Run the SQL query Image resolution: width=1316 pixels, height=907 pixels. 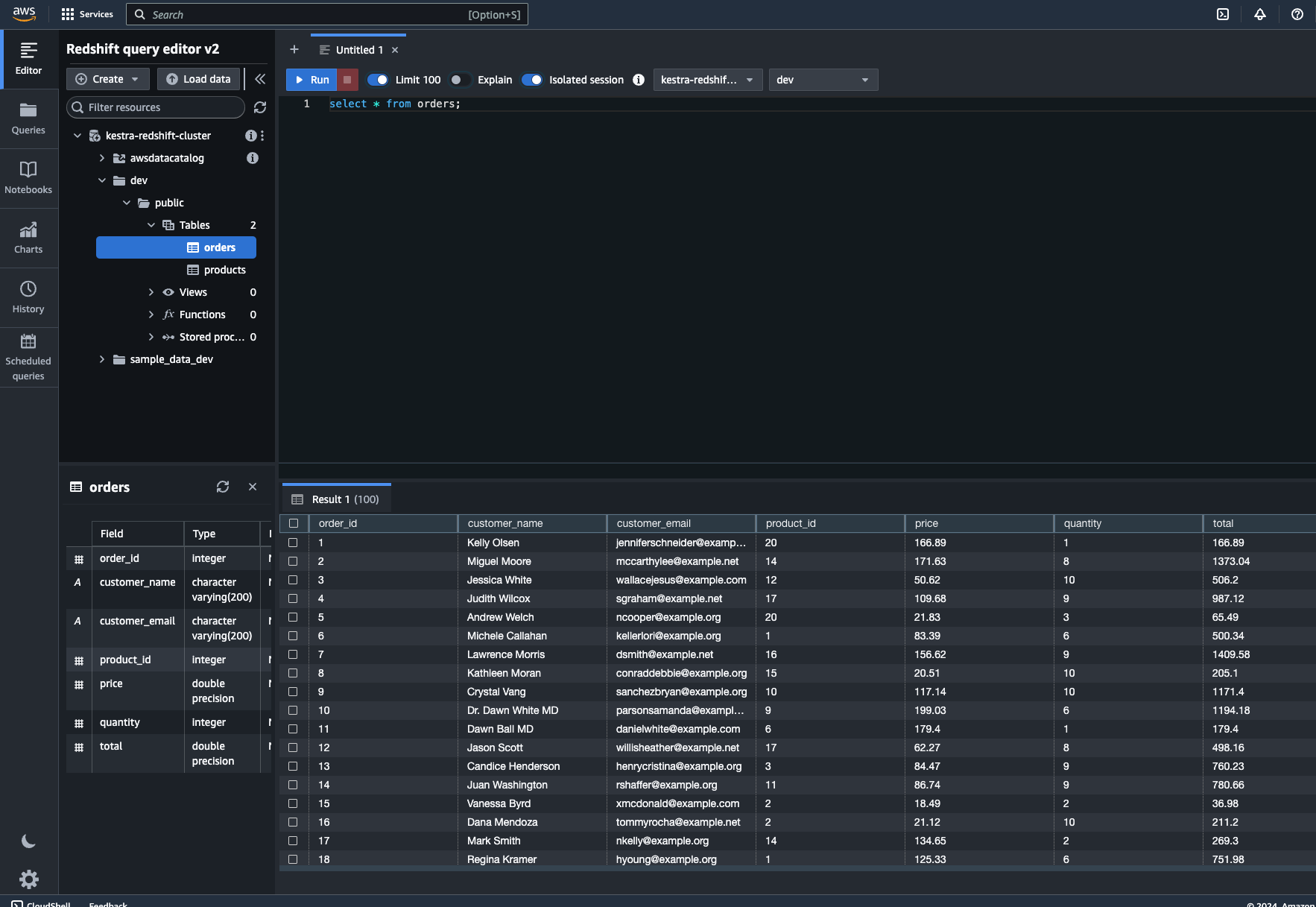click(311, 80)
